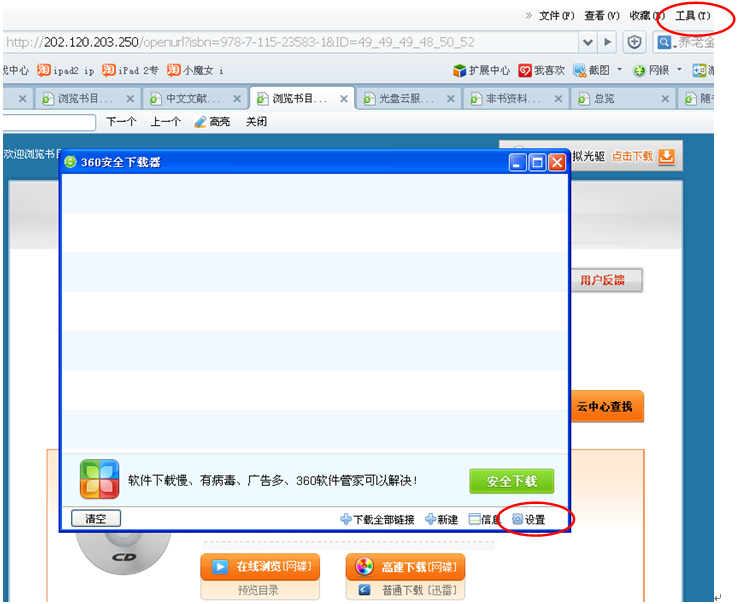This screenshot has height=604, width=737.
Task: Click the 截图 screenshot tool
Action: click(x=591, y=71)
